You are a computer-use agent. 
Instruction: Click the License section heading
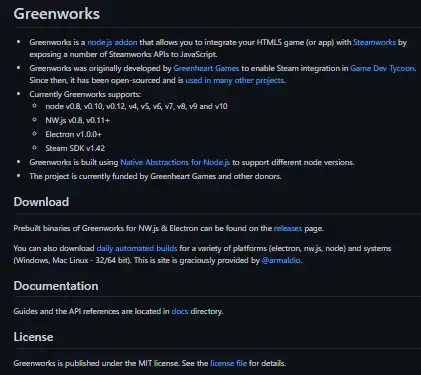click(x=33, y=337)
